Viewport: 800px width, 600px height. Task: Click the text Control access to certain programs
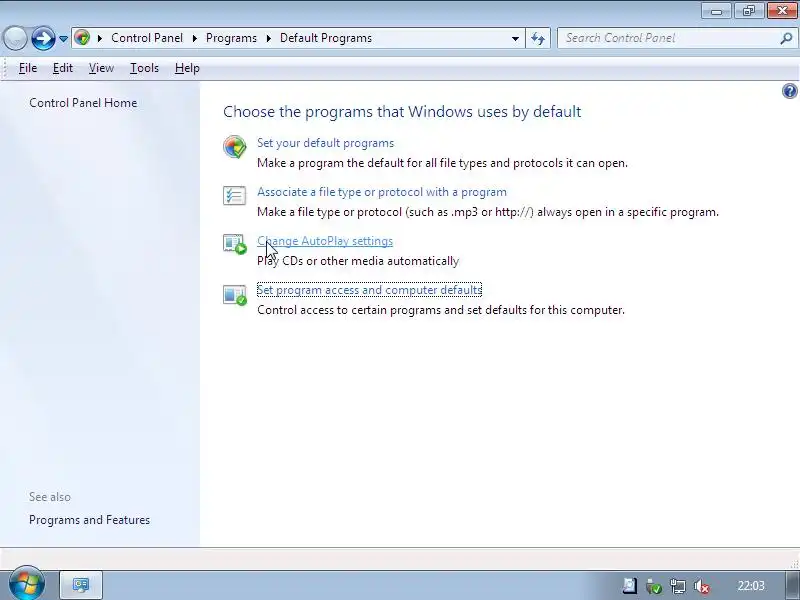point(441,310)
